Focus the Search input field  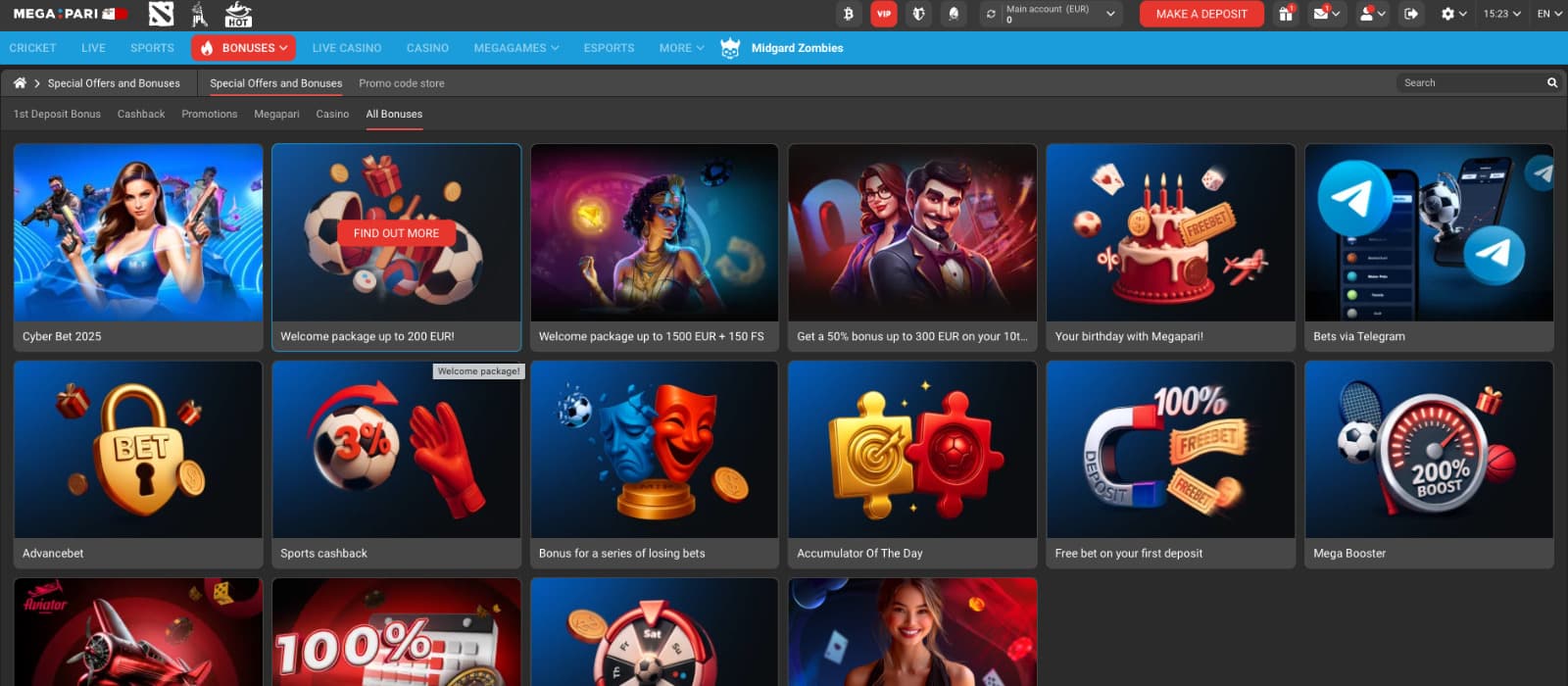tap(1470, 83)
